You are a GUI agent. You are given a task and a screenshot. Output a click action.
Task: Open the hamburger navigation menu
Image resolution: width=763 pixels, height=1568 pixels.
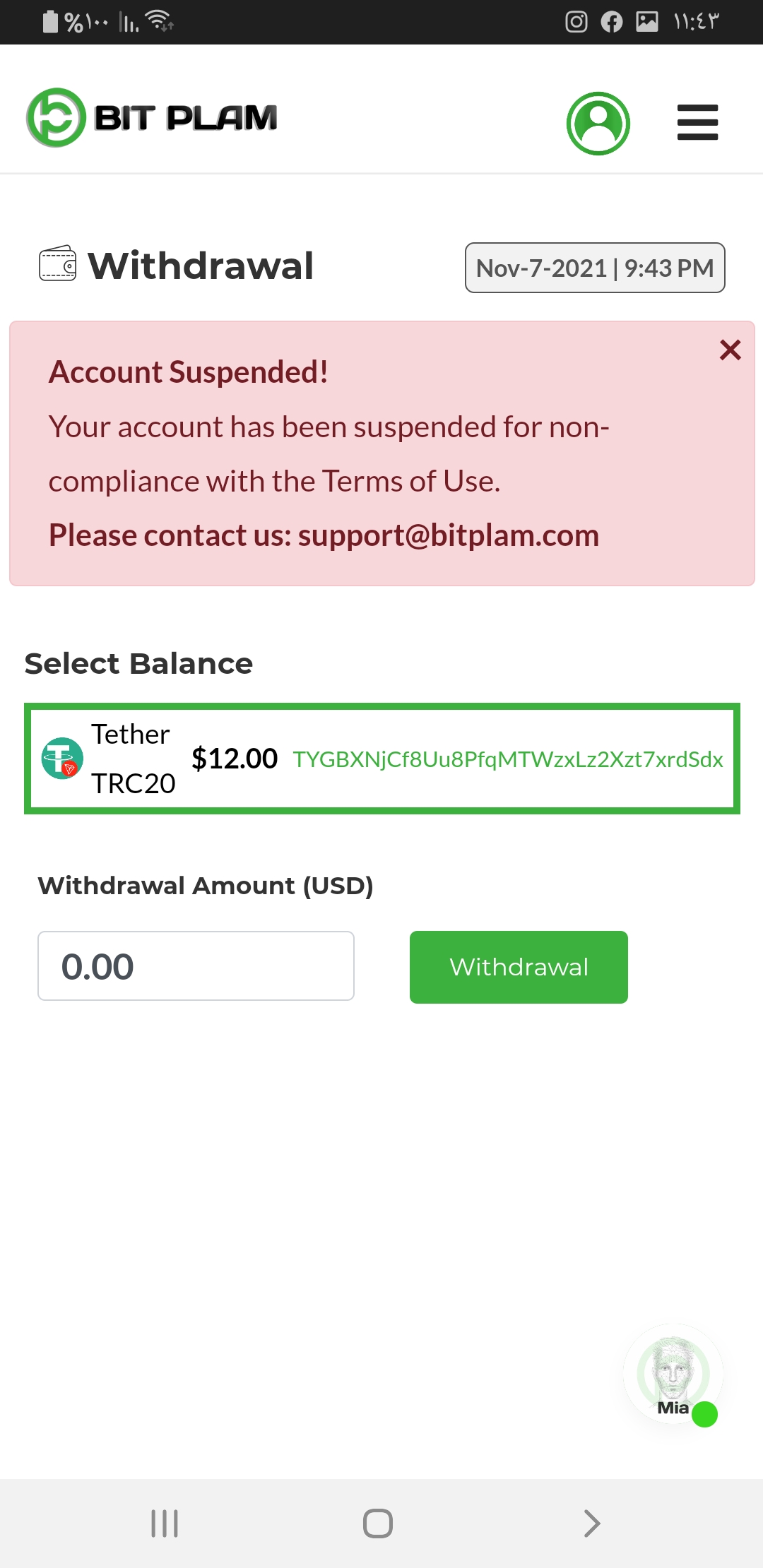pos(697,122)
